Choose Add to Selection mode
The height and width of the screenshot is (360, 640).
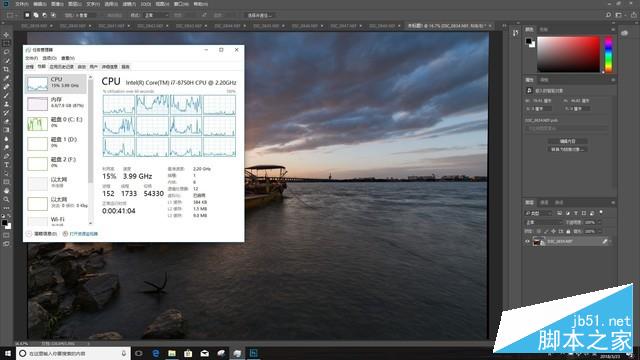[x=36, y=15]
